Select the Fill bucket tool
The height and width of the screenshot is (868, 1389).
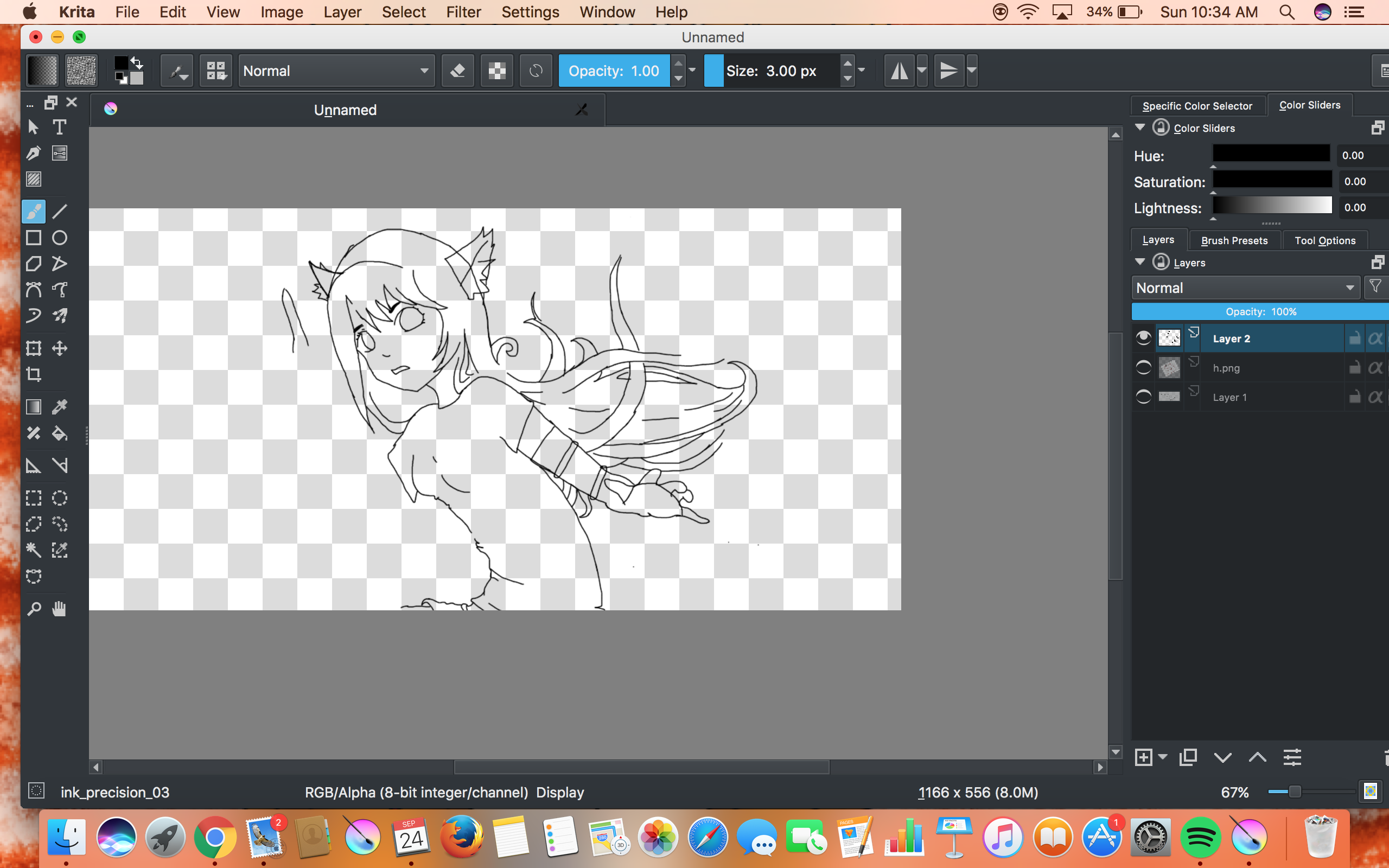[x=60, y=433]
